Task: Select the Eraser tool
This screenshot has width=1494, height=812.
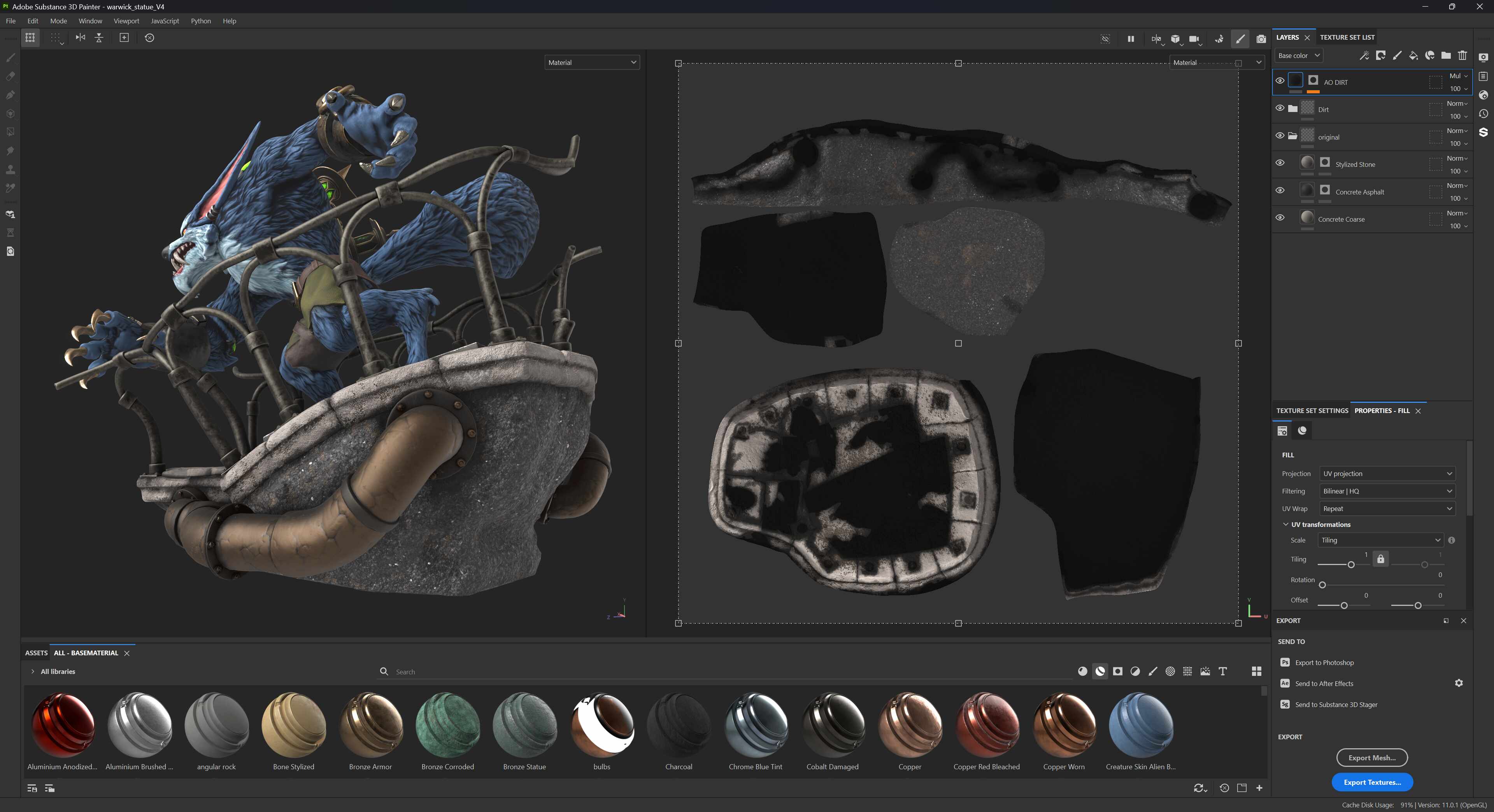Action: tap(10, 77)
